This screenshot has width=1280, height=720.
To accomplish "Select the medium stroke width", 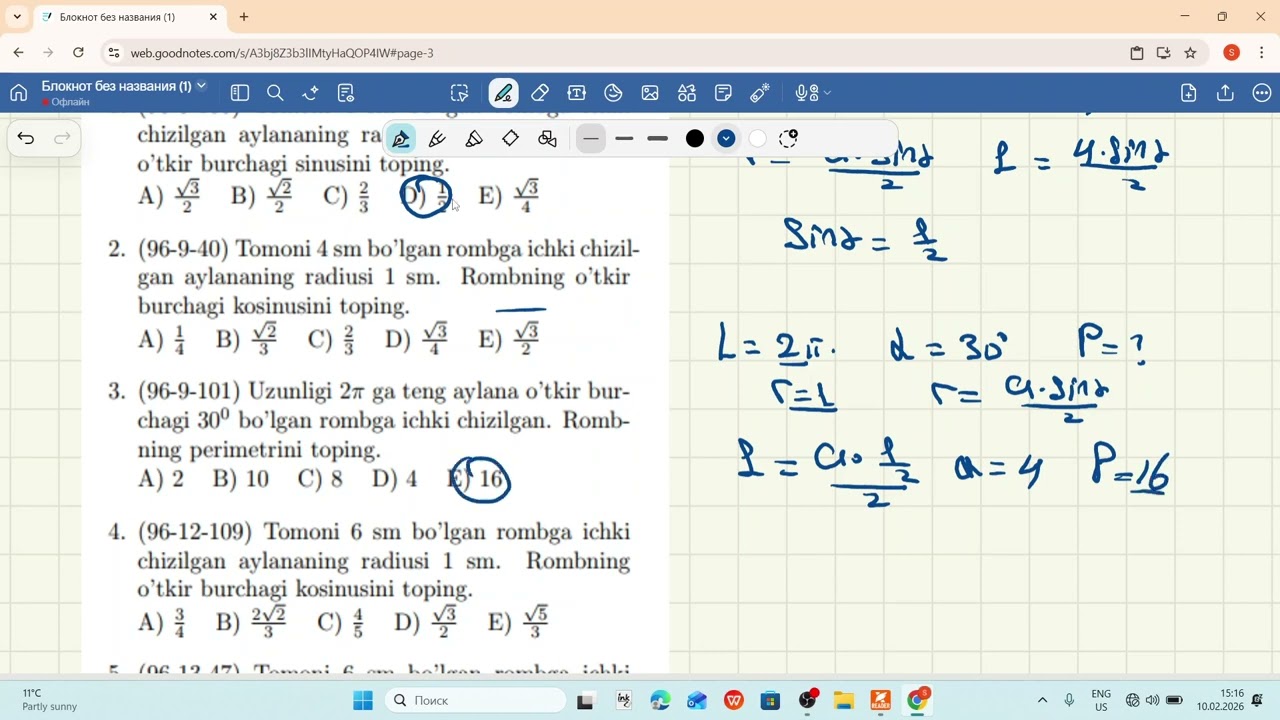I will (x=624, y=138).
